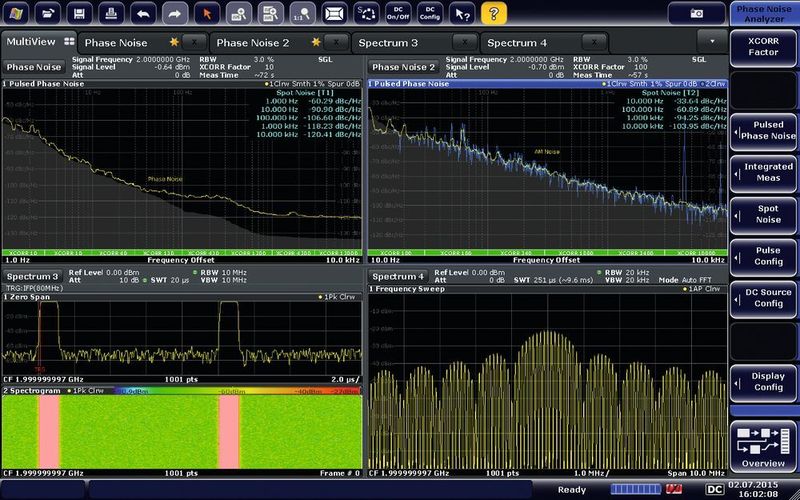Open the Overview configuration button
The height and width of the screenshot is (500, 800).
[x=763, y=446]
